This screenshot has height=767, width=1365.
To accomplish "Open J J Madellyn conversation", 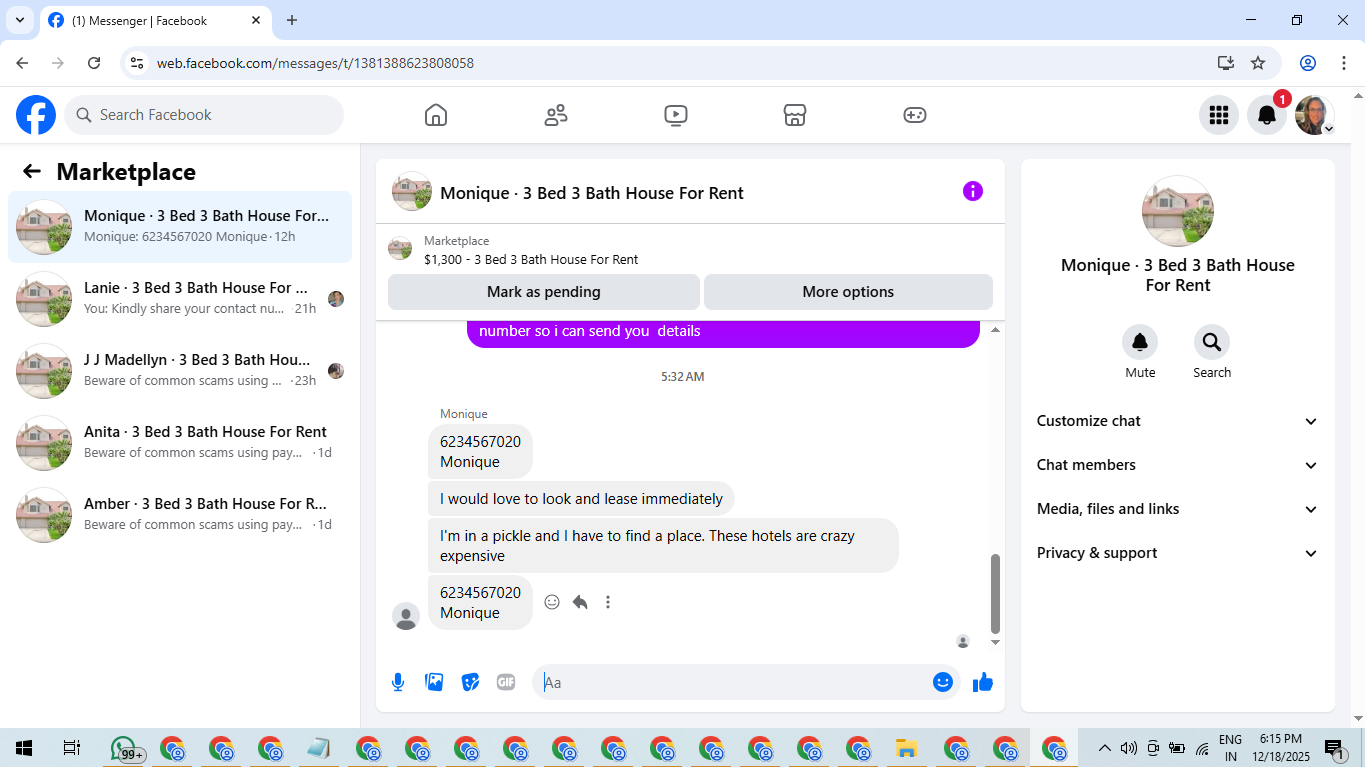I will pos(180,371).
